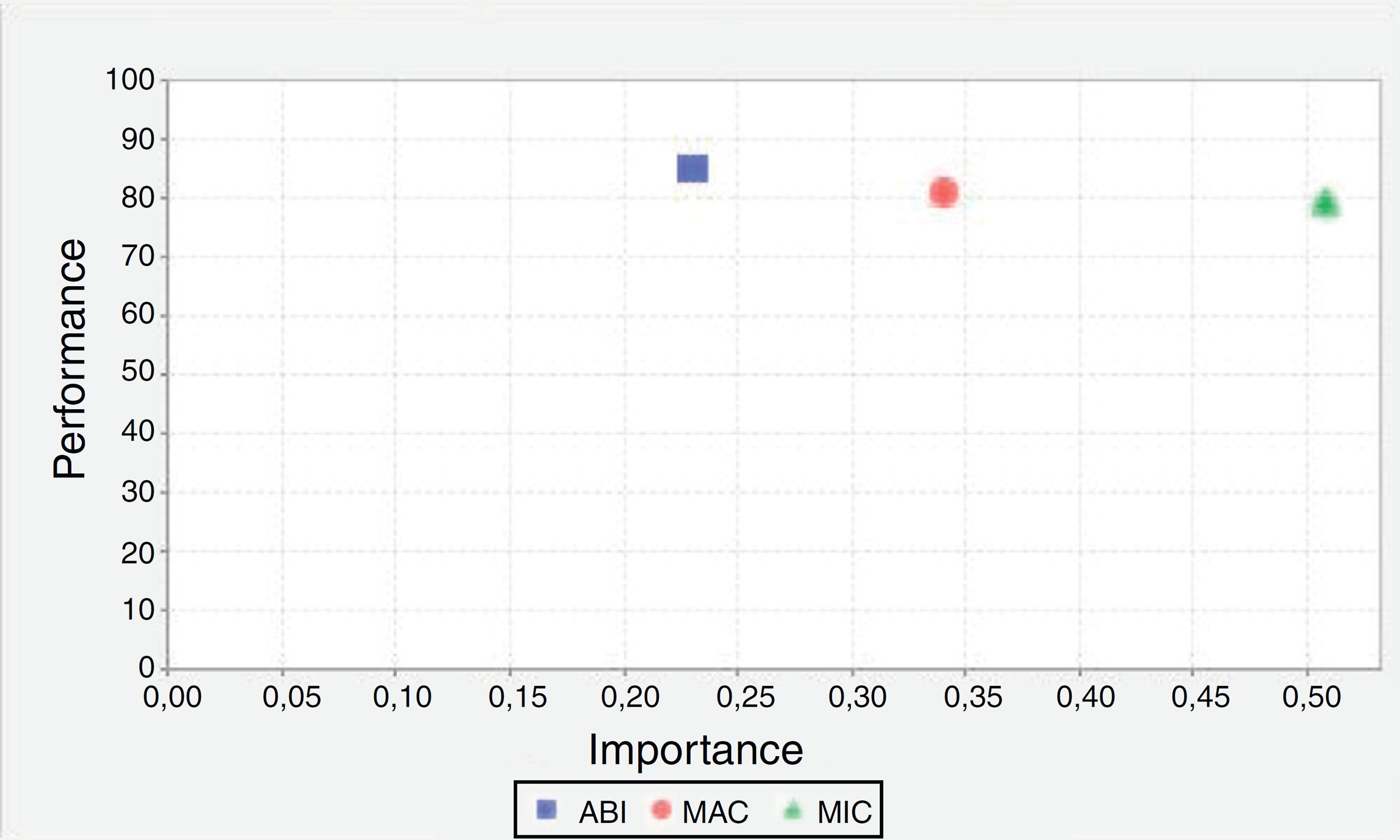1400x840 pixels.
Task: Select the 0,10 x-axis tick label
Action: click(402, 697)
